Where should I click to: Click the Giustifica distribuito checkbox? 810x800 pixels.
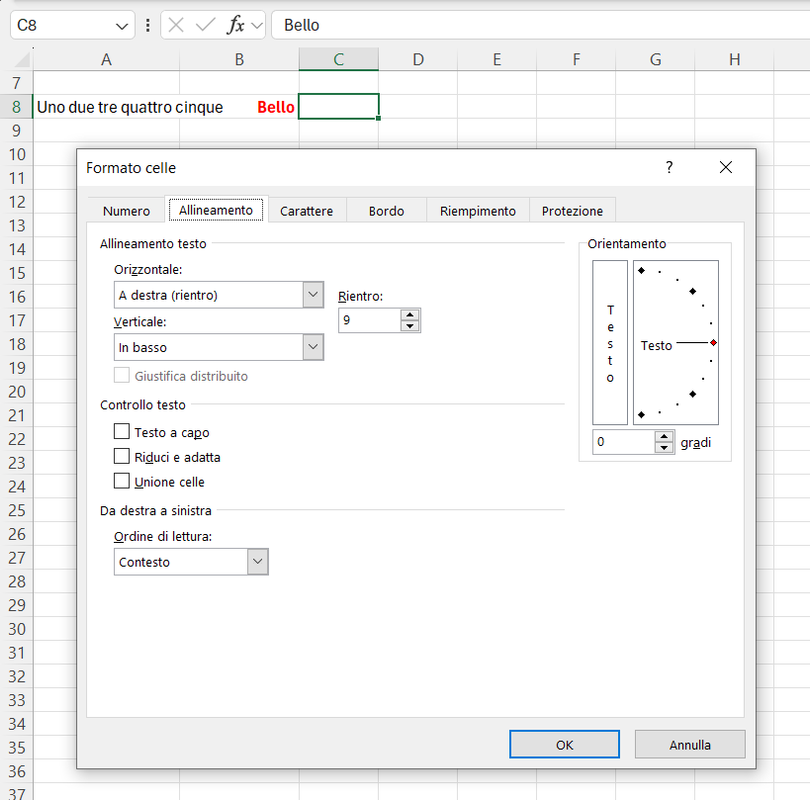coord(121,375)
